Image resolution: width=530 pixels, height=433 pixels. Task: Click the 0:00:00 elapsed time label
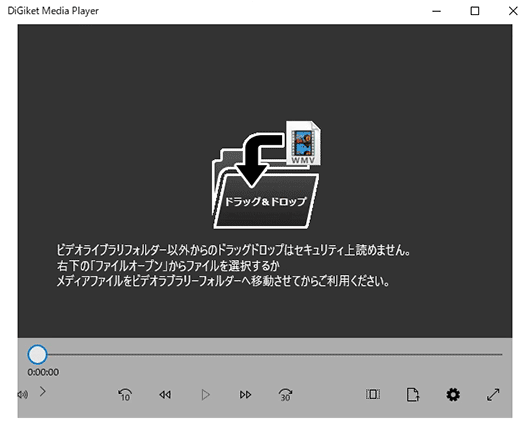[43, 372]
